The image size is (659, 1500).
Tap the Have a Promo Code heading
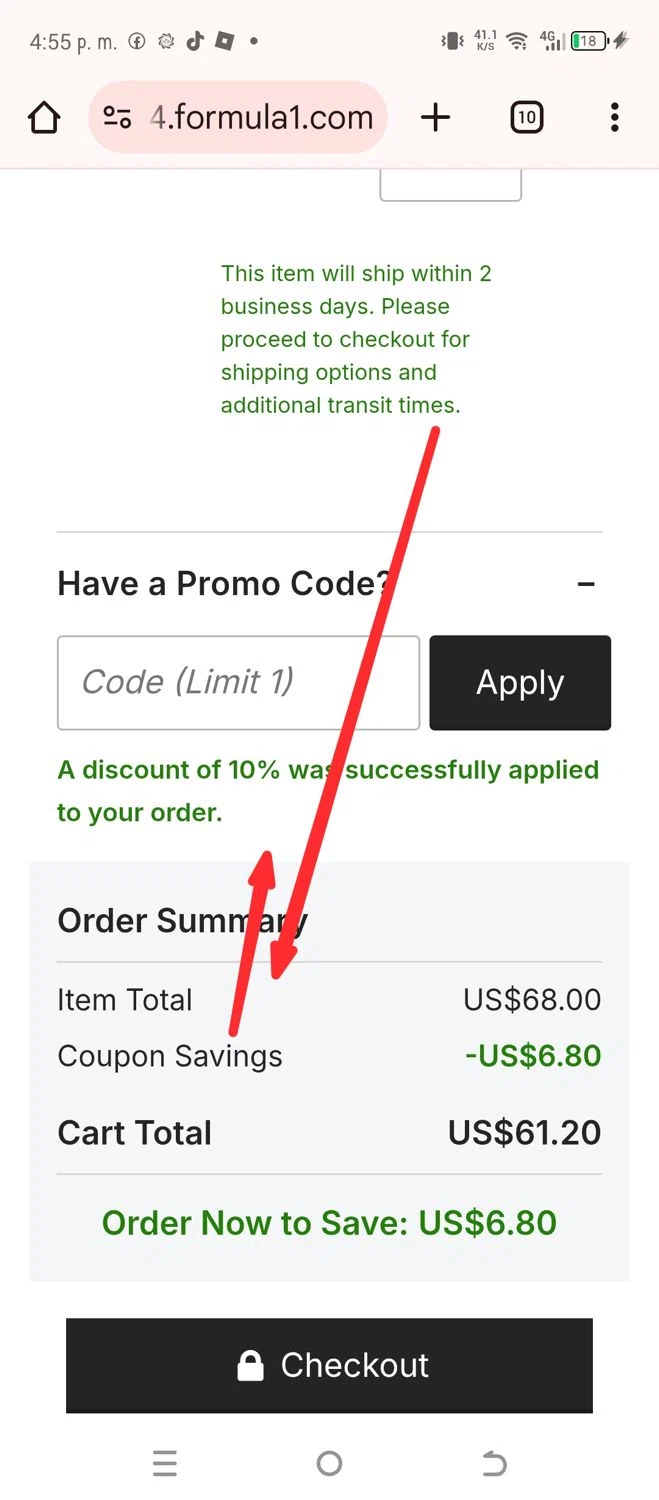[222, 584]
